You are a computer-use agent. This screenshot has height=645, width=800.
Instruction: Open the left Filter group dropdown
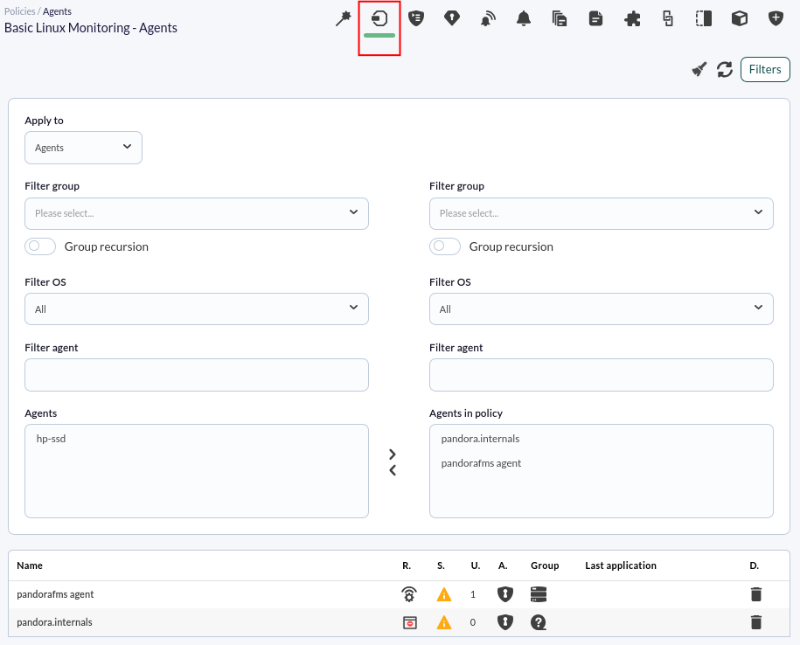pyautogui.click(x=196, y=213)
